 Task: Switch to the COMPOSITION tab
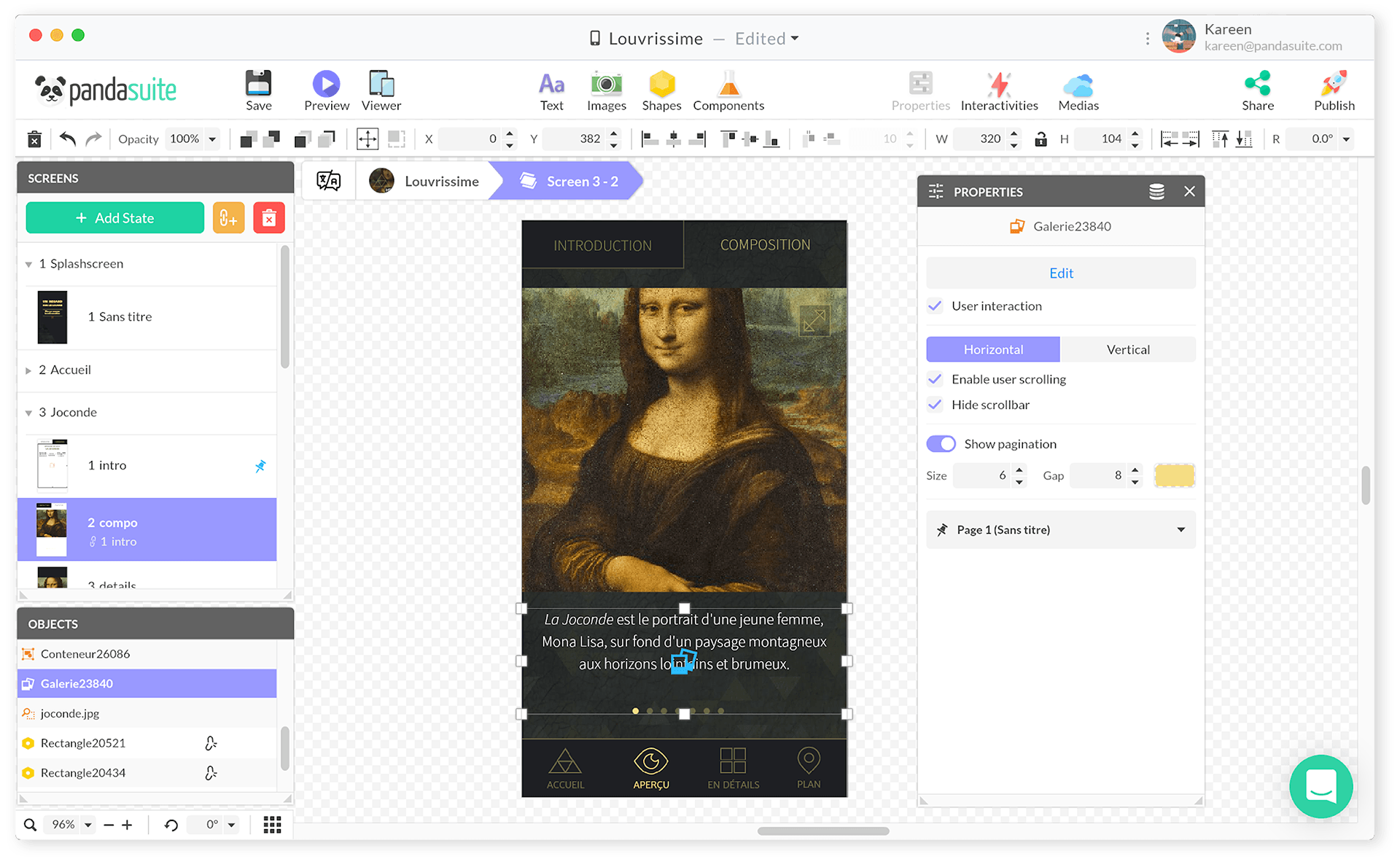point(764,244)
